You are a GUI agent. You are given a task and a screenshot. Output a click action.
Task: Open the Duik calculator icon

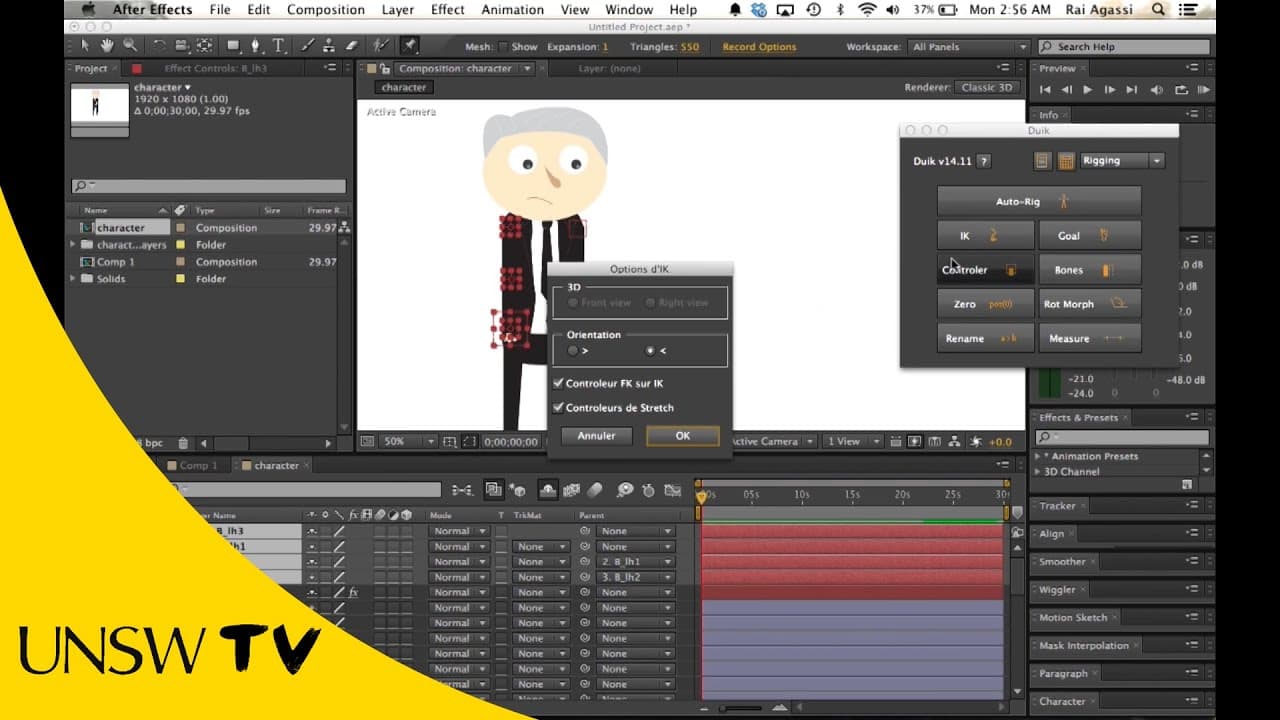click(1066, 161)
